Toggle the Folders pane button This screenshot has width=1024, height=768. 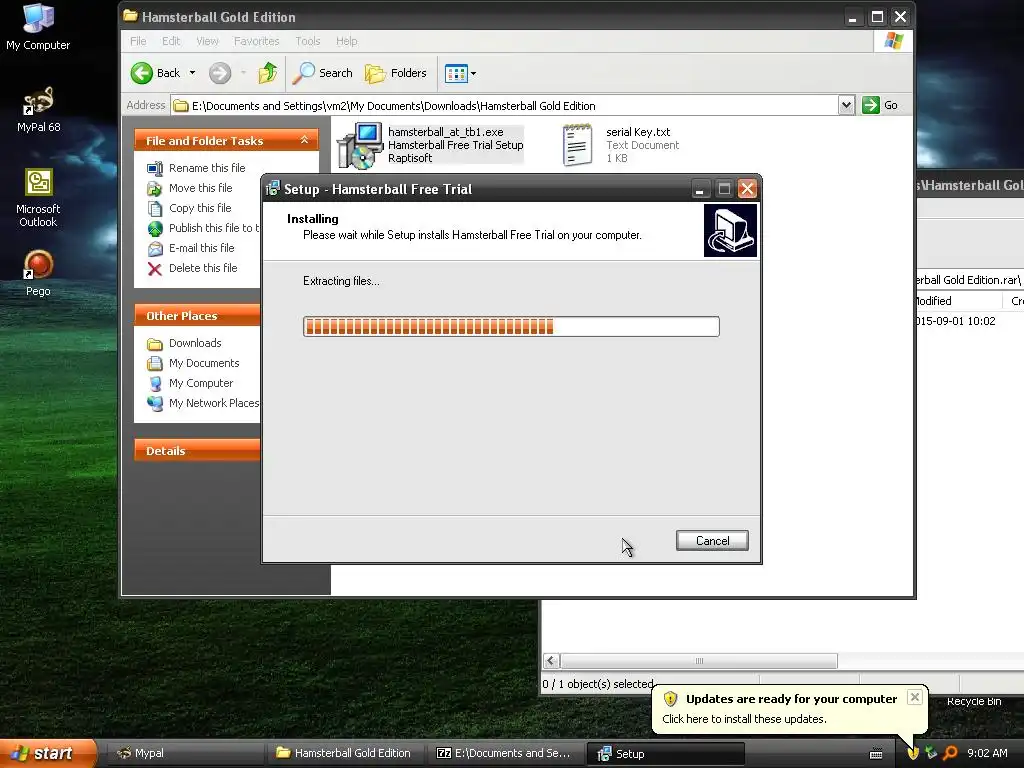(x=396, y=73)
